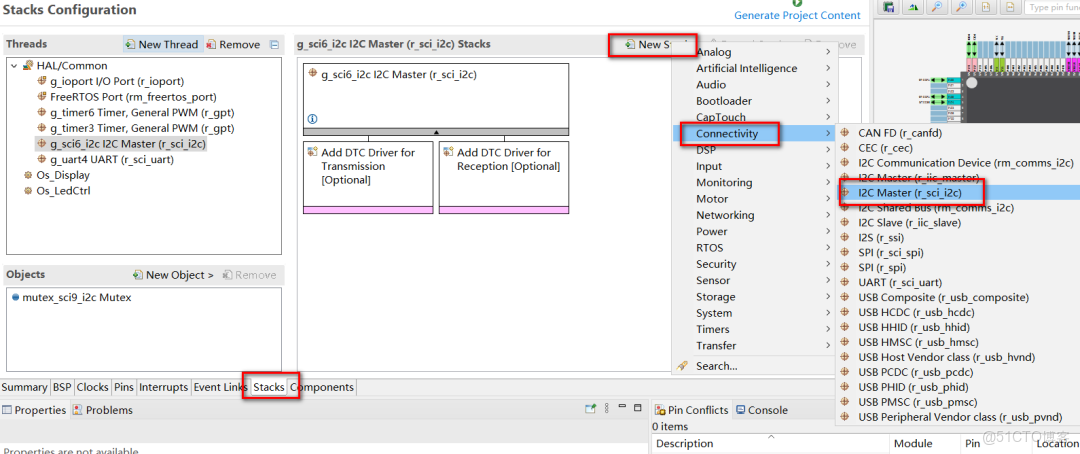Image resolution: width=1080 pixels, height=454 pixels.
Task: Click the Console view icon
Action: [740, 410]
